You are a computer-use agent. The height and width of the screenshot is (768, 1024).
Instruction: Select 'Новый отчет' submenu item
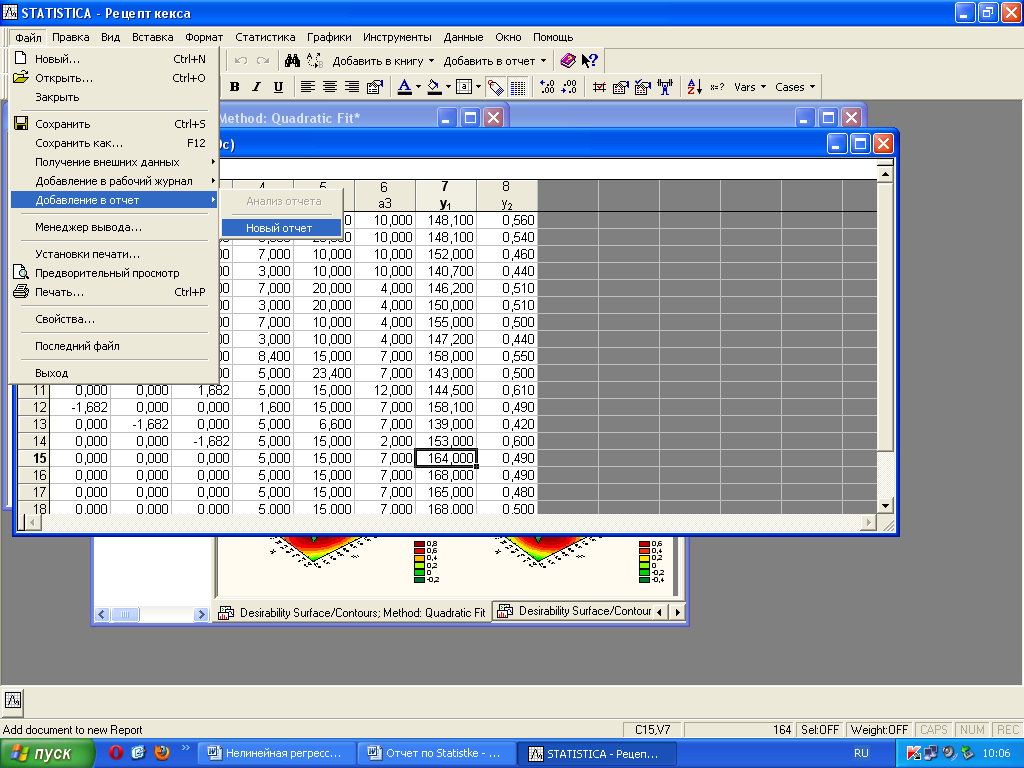tap(280, 228)
